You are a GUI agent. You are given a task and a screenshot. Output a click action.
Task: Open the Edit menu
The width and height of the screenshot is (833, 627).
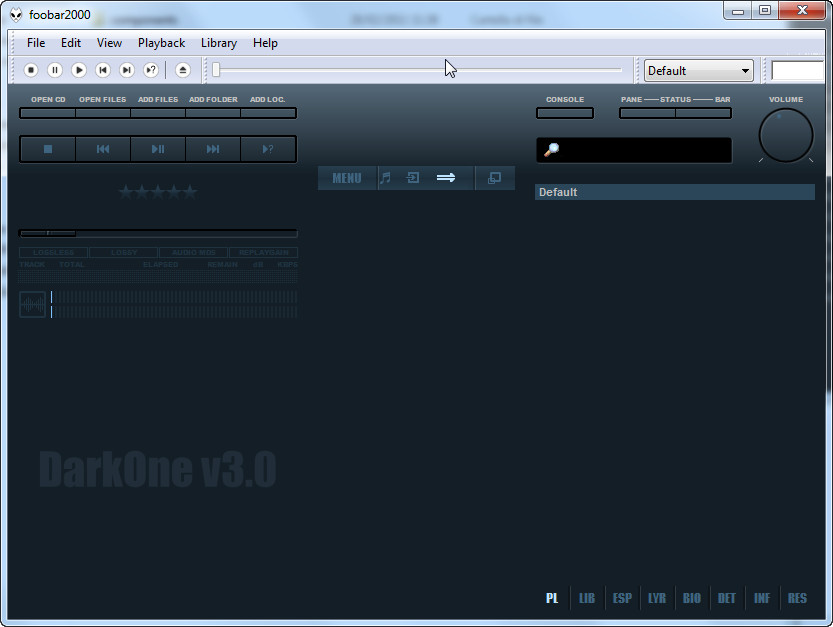point(71,43)
